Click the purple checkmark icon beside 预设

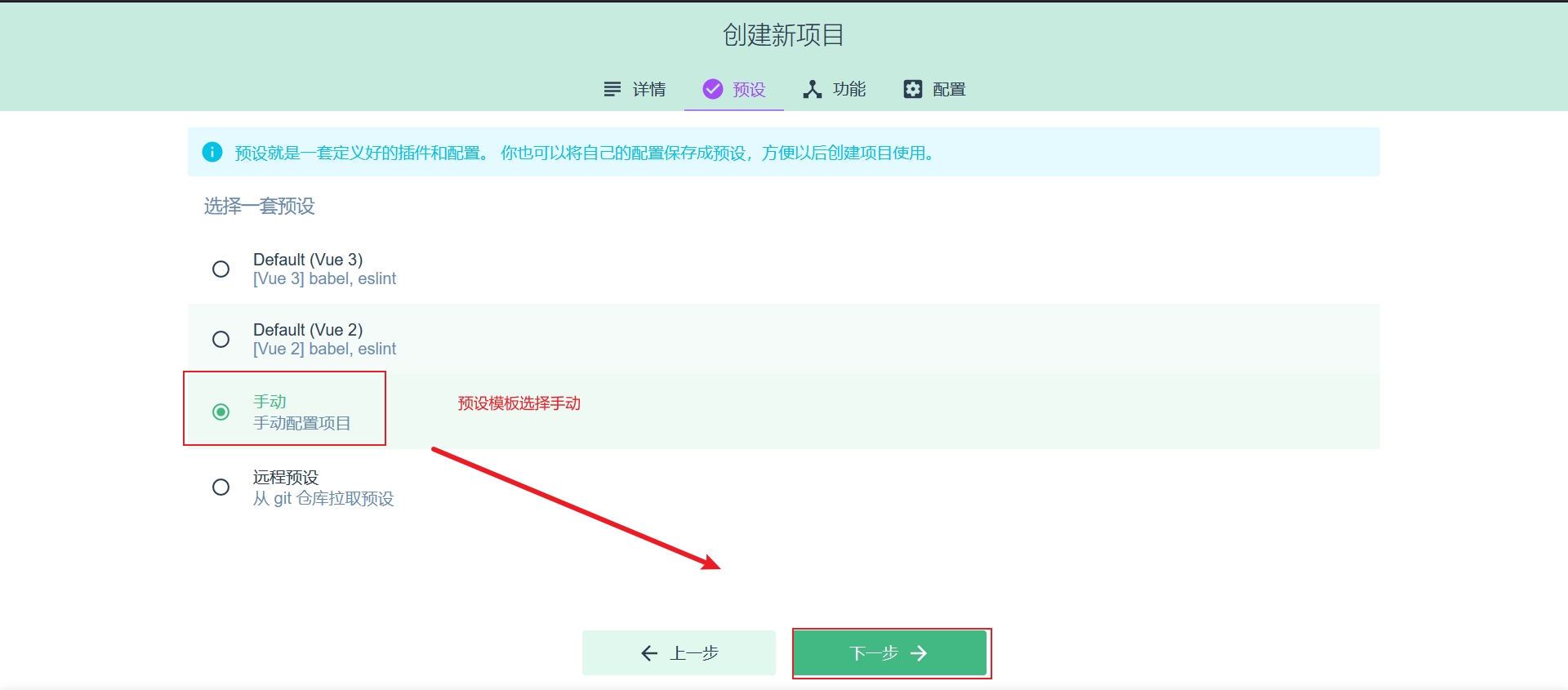[712, 89]
